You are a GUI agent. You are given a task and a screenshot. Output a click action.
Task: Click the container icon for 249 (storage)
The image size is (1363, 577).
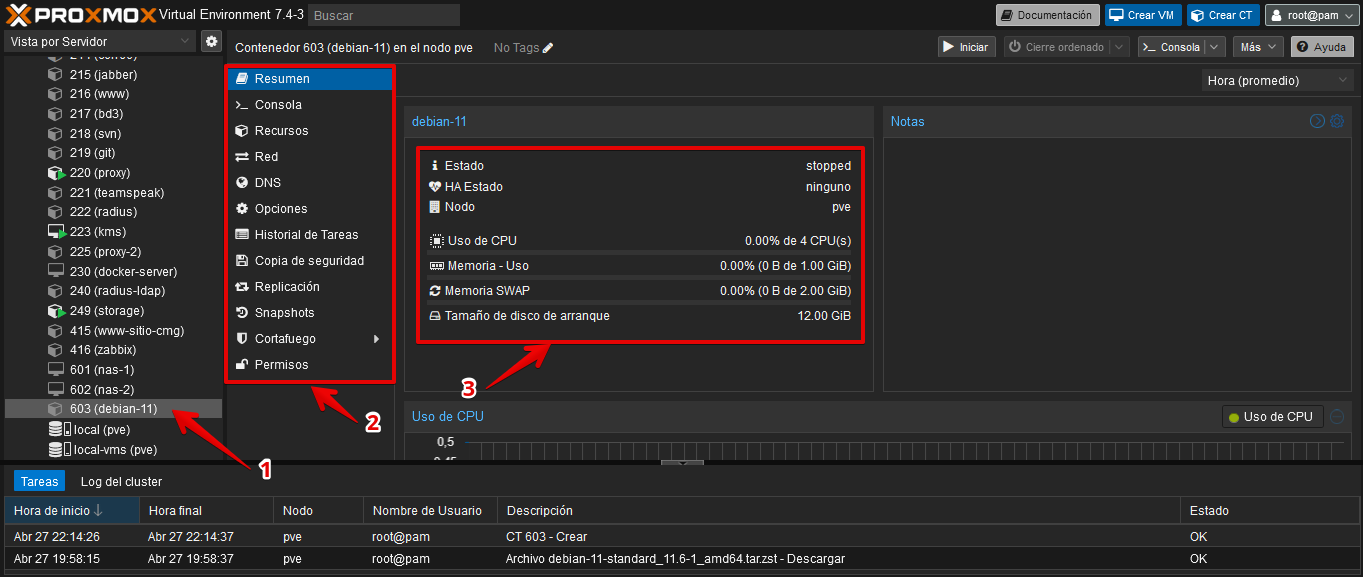click(x=56, y=311)
